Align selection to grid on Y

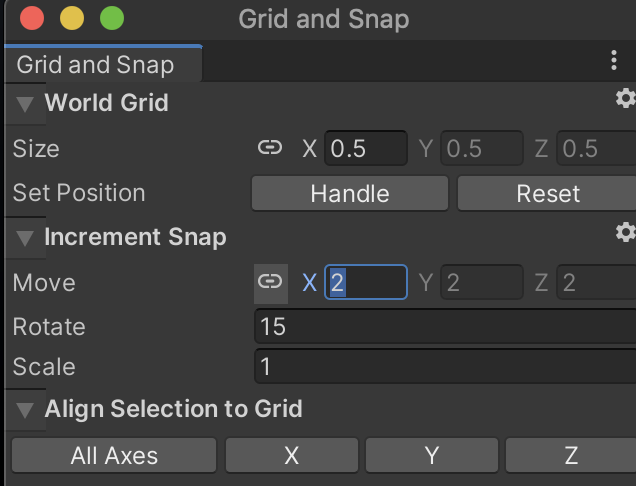pos(432,455)
